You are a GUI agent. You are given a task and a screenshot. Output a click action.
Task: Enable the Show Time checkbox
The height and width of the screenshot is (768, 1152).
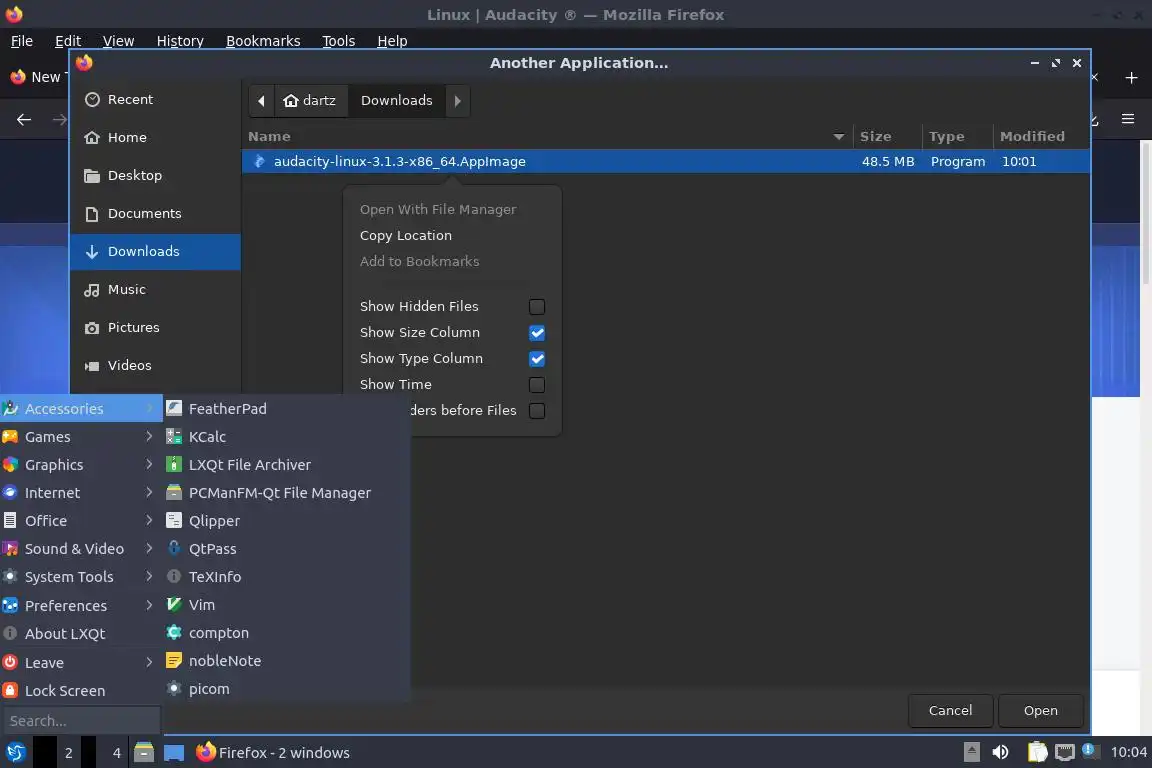537,384
